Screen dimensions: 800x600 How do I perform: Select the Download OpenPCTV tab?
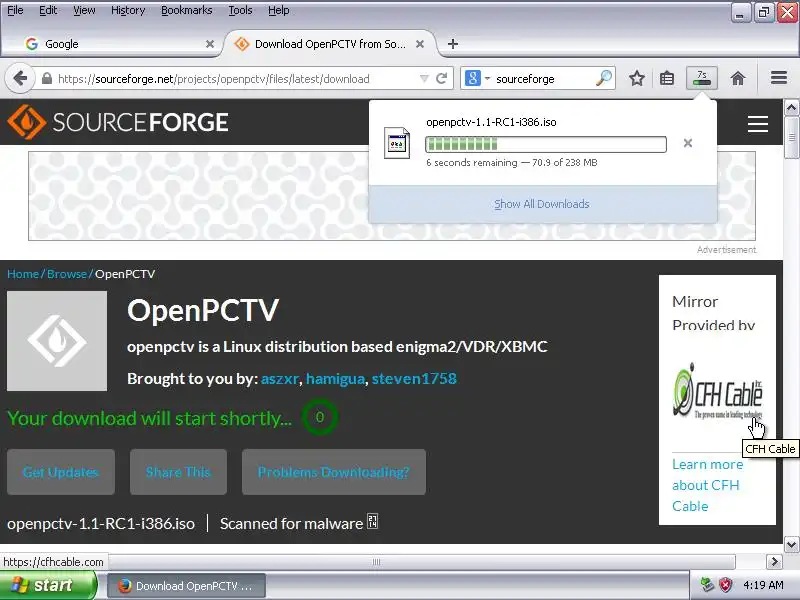[x=329, y=44]
